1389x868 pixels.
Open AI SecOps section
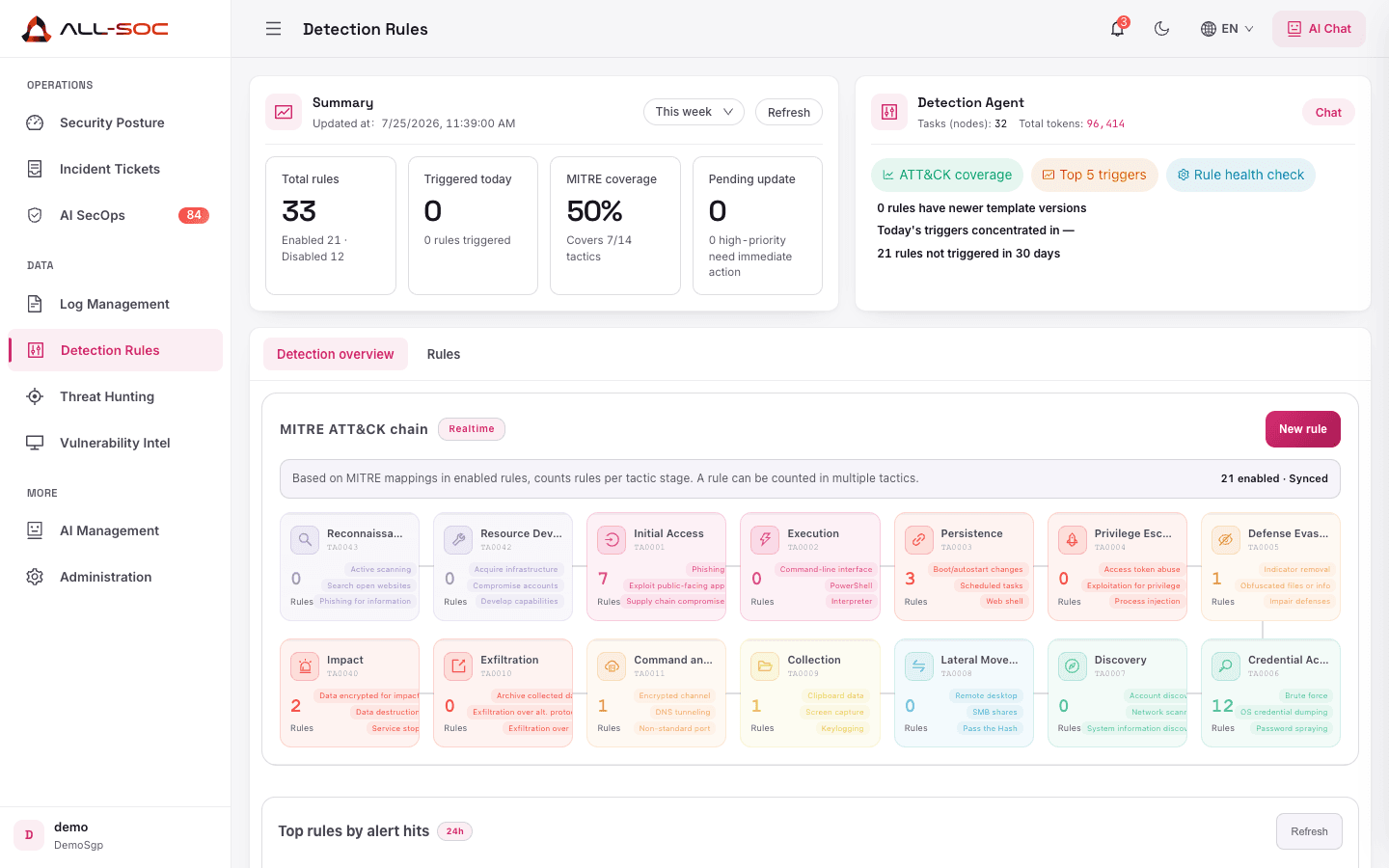[x=116, y=215]
